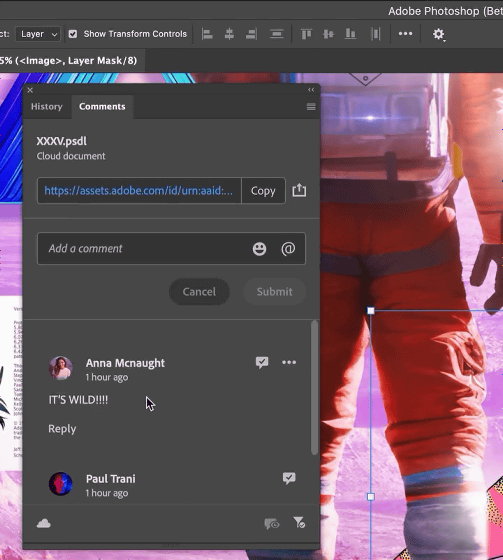Click the IT'S WILD!!!! comment text

pyautogui.click(x=78, y=400)
